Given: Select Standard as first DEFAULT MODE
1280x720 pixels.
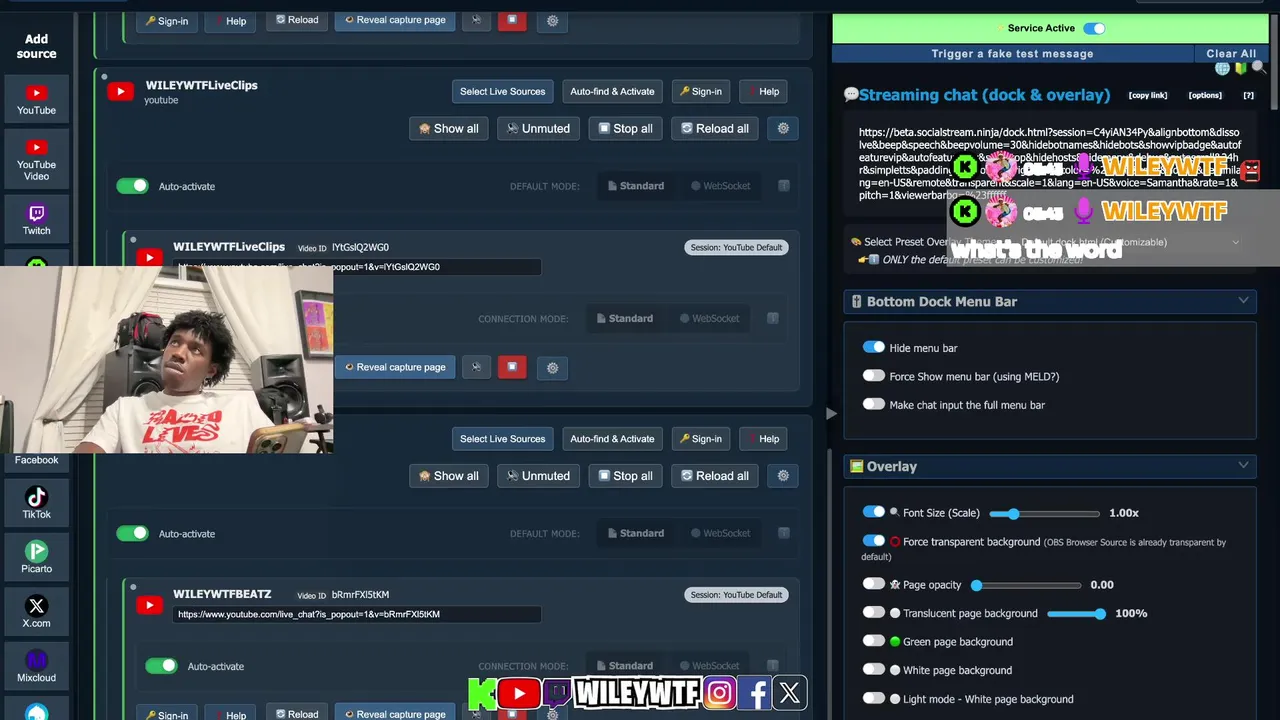Looking at the screenshot, I should 636,186.
